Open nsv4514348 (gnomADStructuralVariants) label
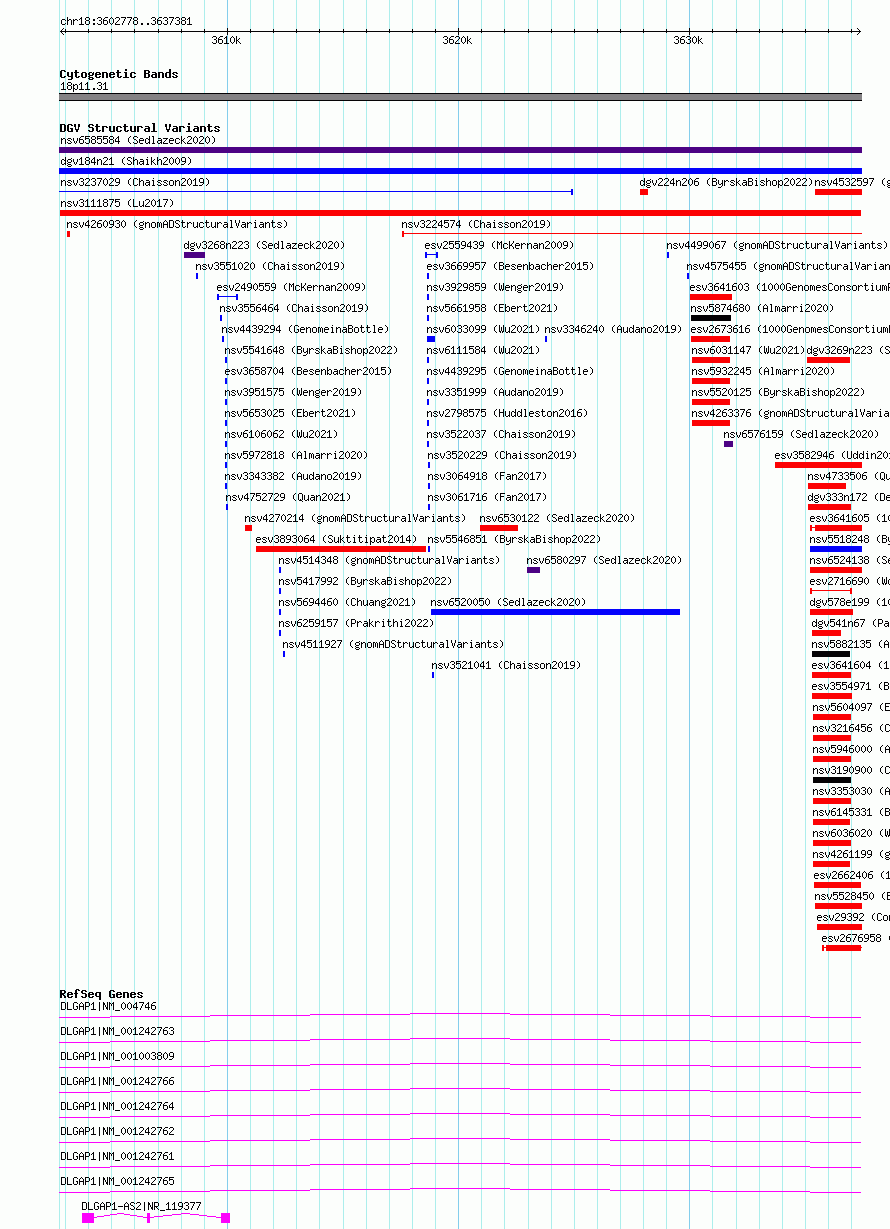This screenshot has width=890, height=1229. coord(389,560)
